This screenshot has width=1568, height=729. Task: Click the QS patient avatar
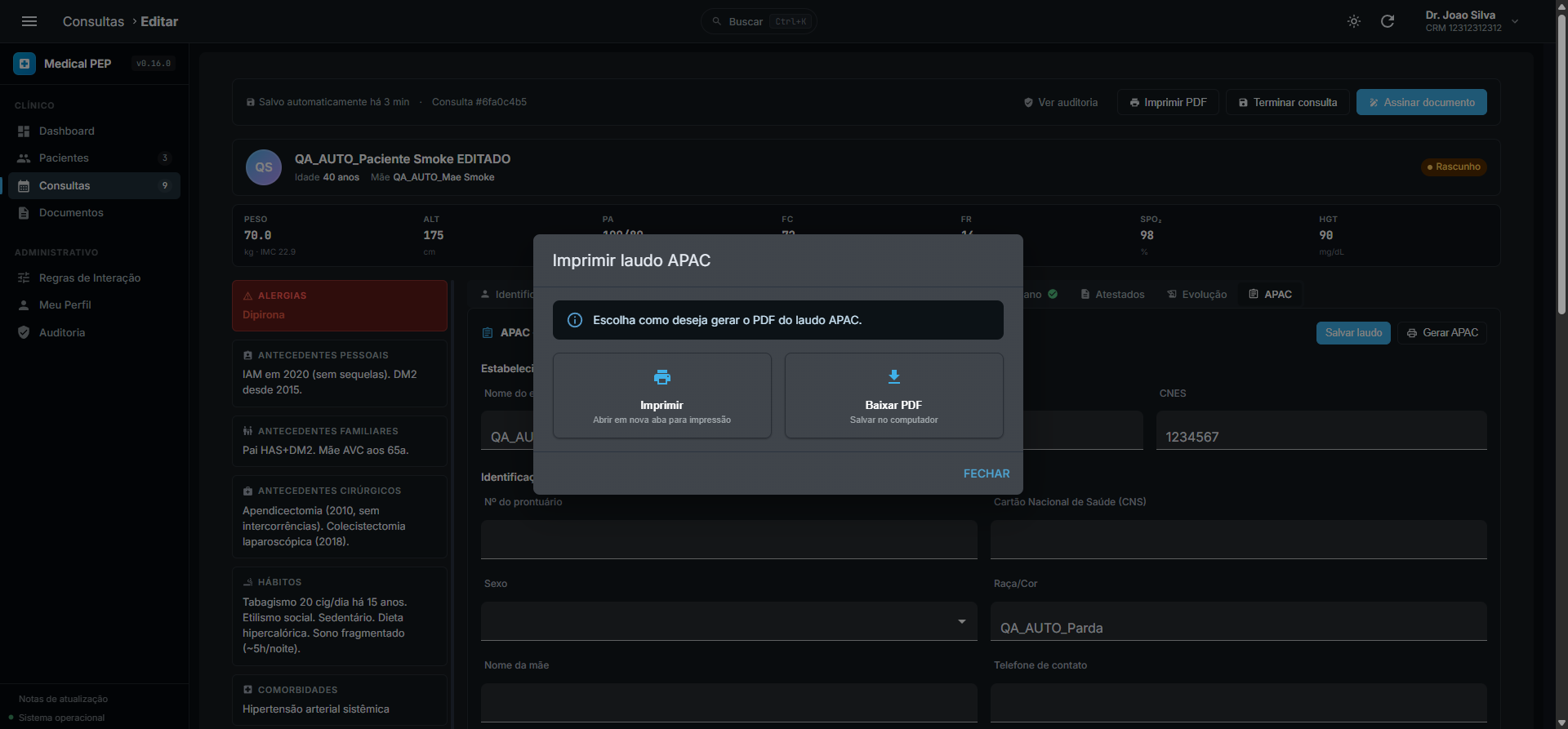click(x=264, y=167)
